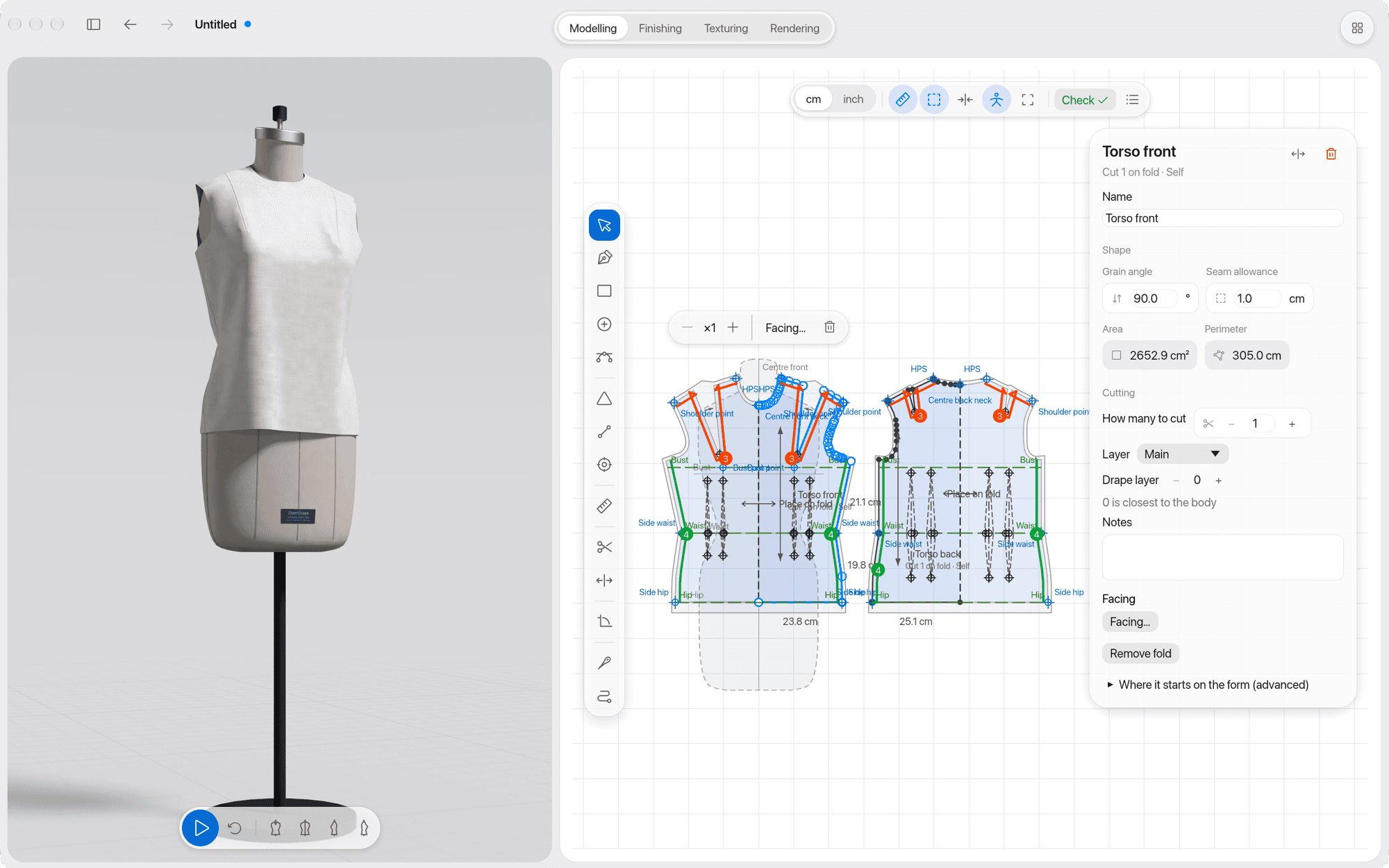Open the Rendering tab

point(795,28)
